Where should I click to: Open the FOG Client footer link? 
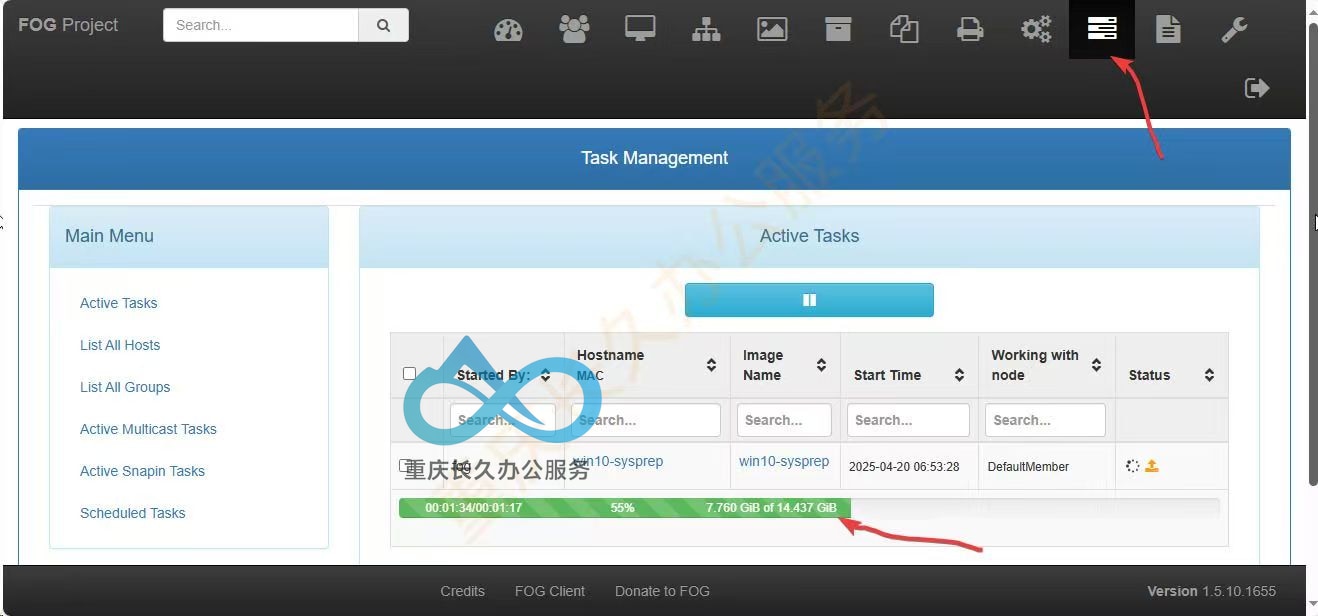[550, 591]
